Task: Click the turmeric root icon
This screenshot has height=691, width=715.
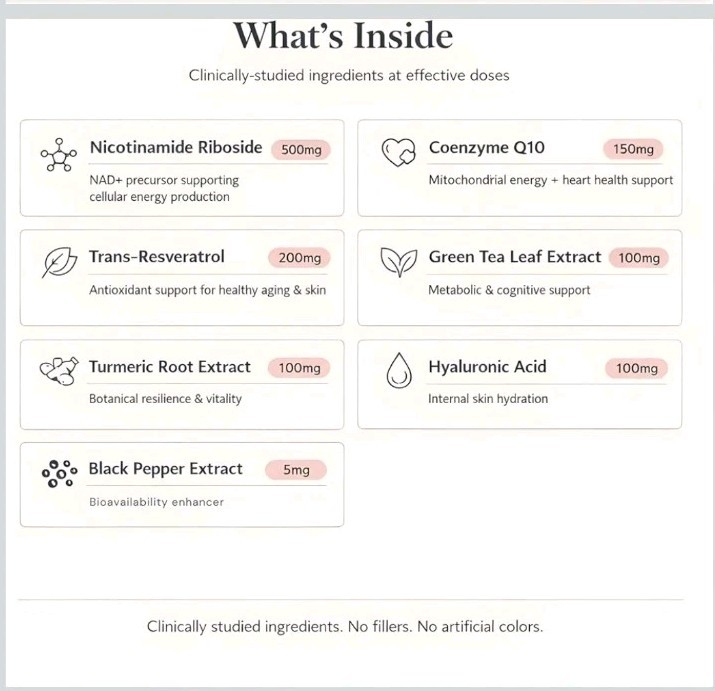Action: [x=59, y=371]
